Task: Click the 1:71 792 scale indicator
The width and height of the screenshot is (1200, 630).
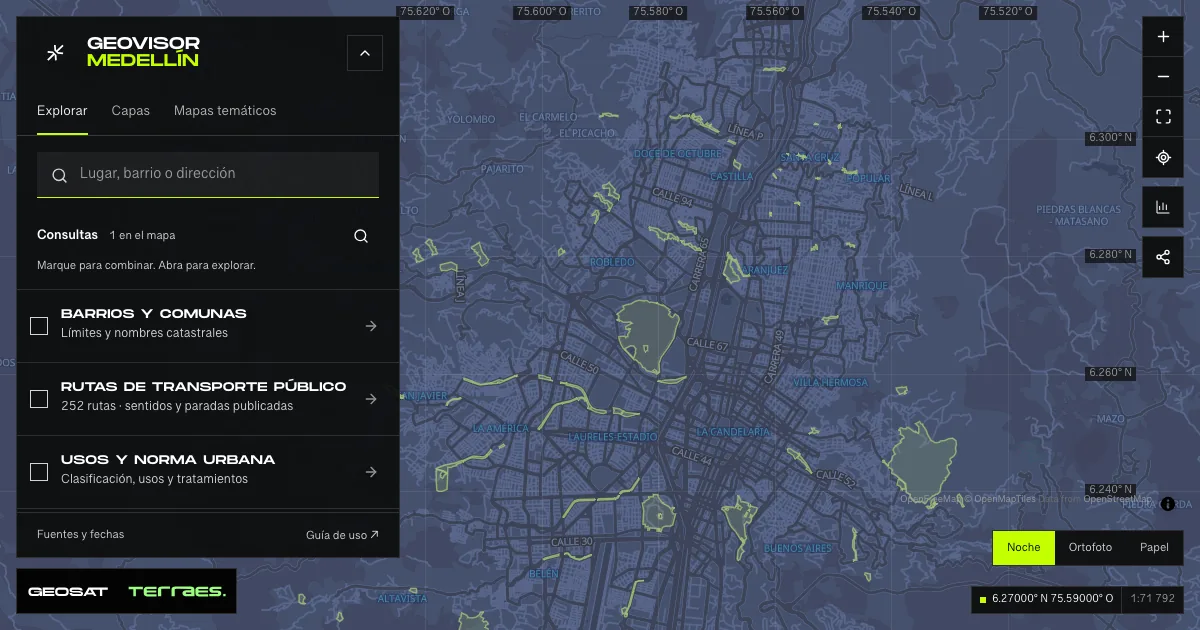Action: [x=1152, y=599]
